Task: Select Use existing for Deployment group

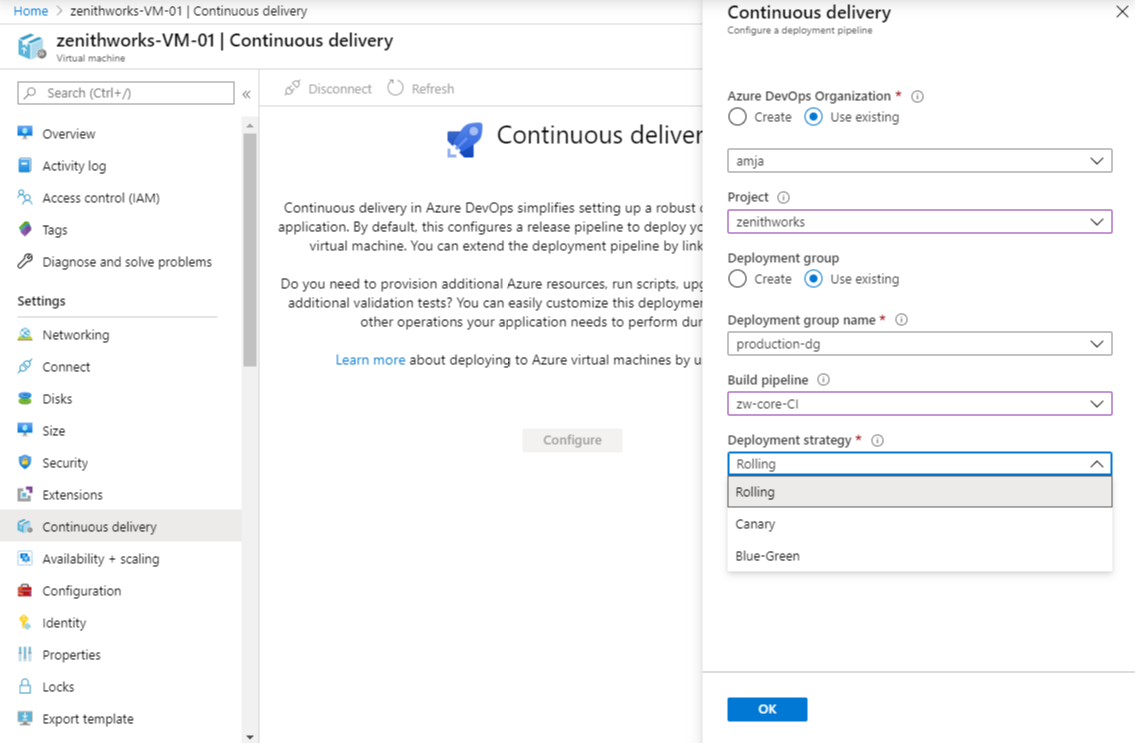Action: pyautogui.click(x=813, y=279)
